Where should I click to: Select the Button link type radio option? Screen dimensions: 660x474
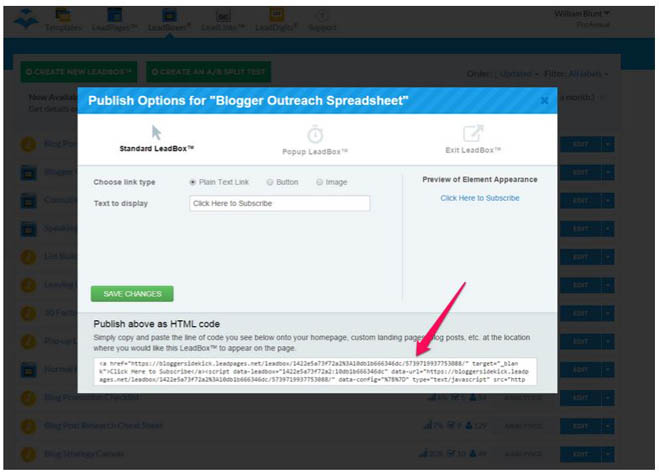click(270, 182)
